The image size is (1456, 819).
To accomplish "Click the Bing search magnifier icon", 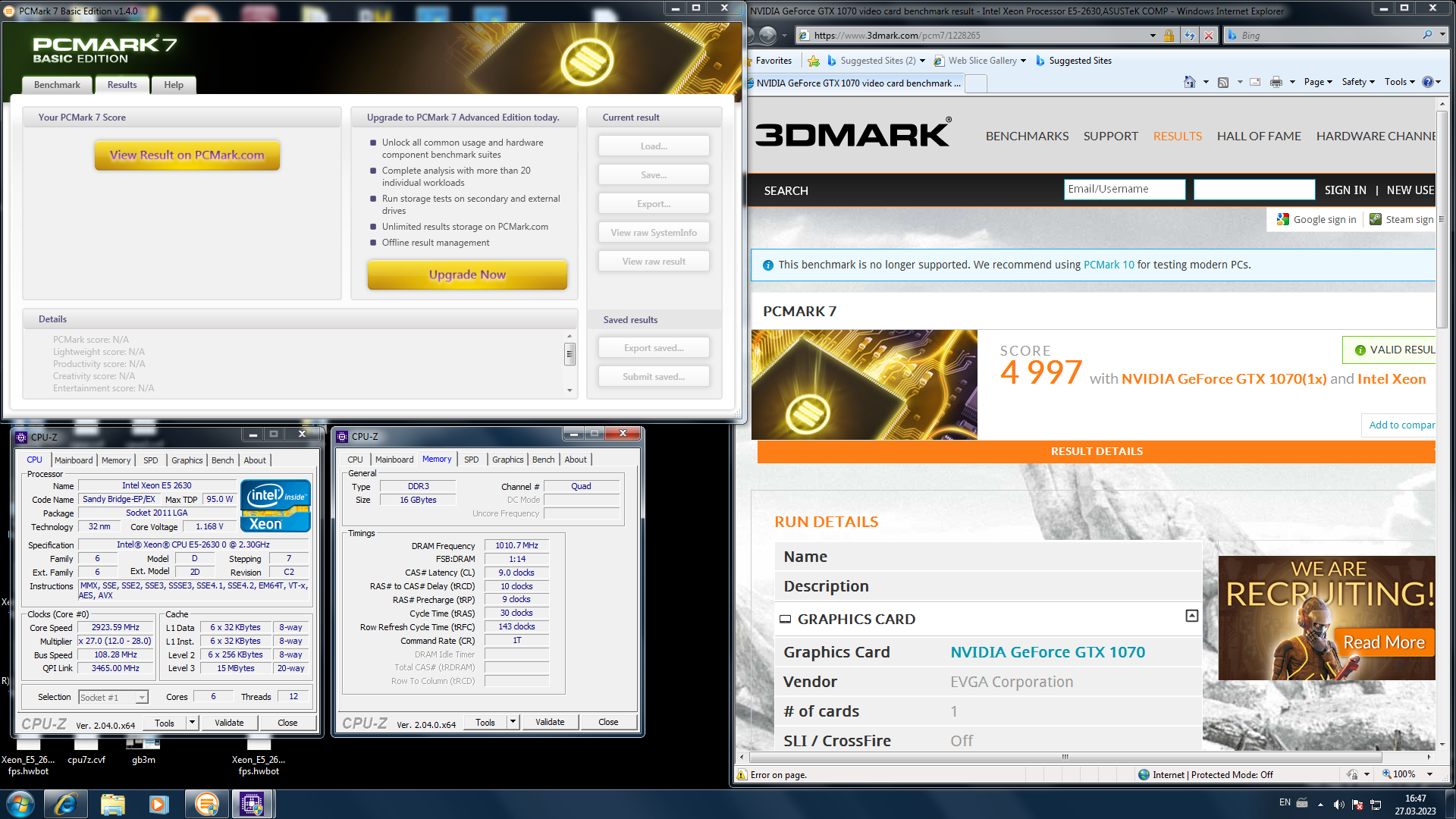I will point(1427,35).
